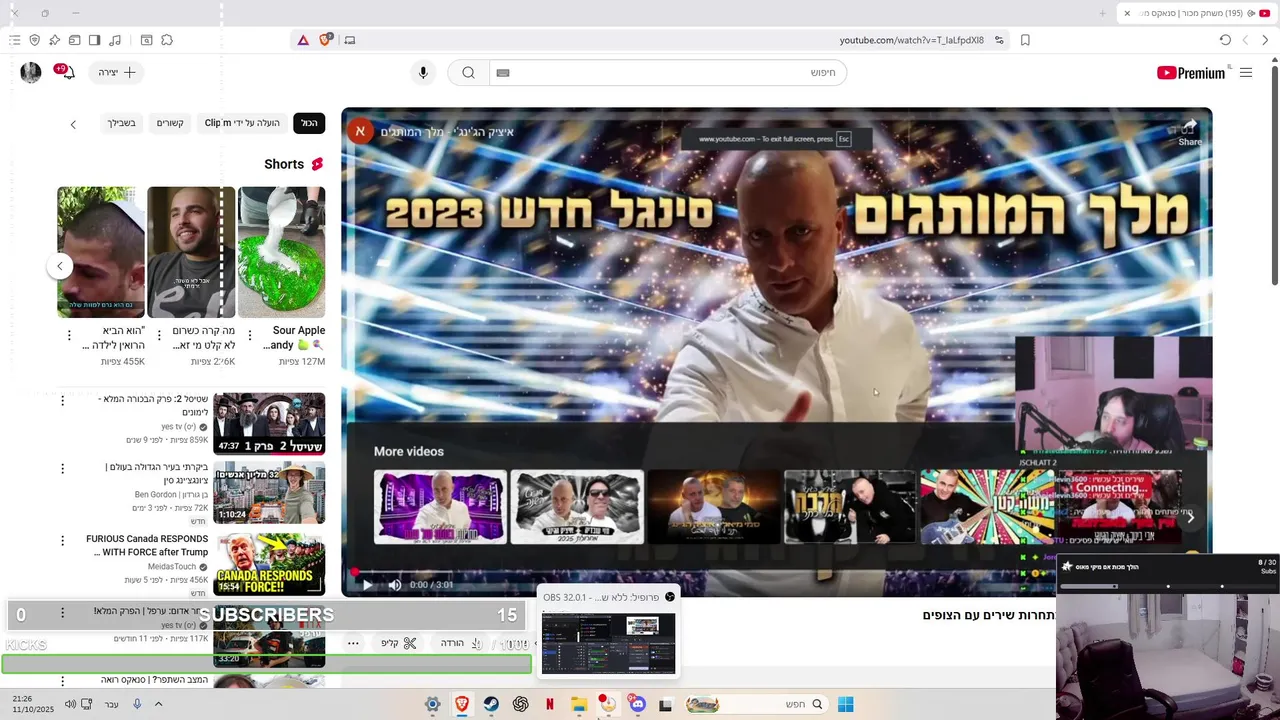Open Brave wallet toolbar icon
1280x720 pixels.
click(75, 40)
